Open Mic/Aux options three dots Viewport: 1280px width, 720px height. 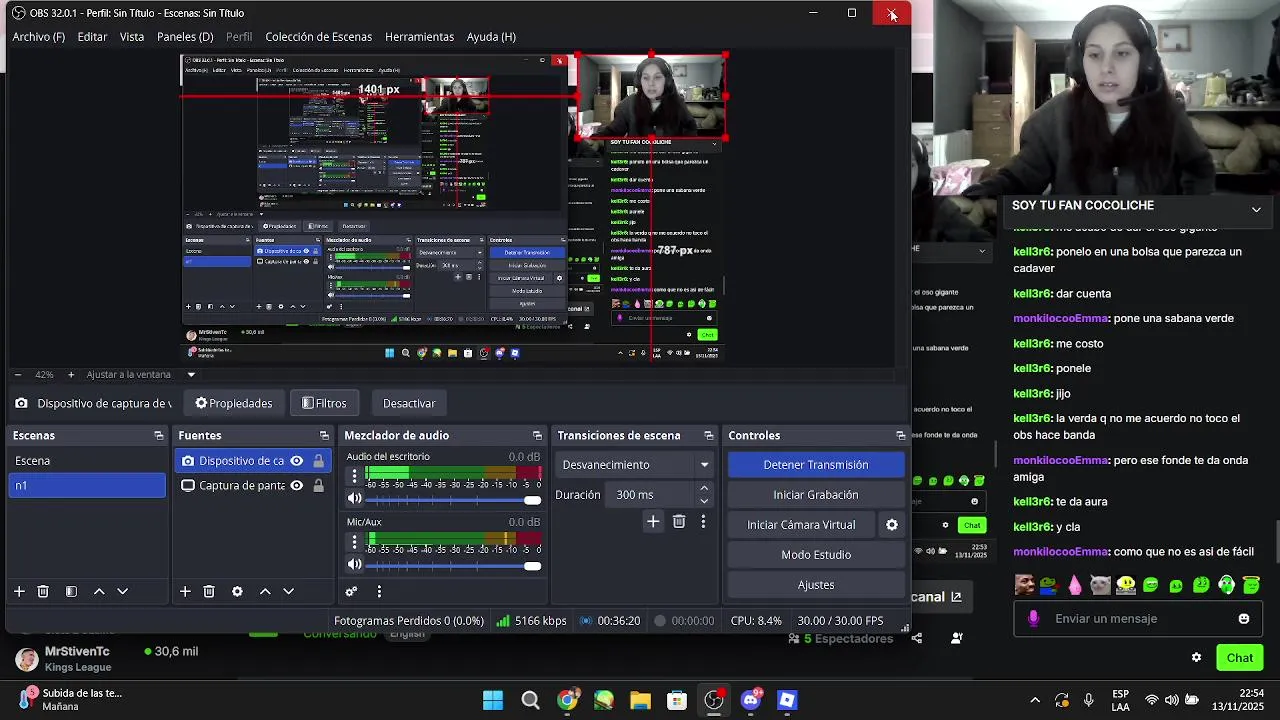click(354, 542)
